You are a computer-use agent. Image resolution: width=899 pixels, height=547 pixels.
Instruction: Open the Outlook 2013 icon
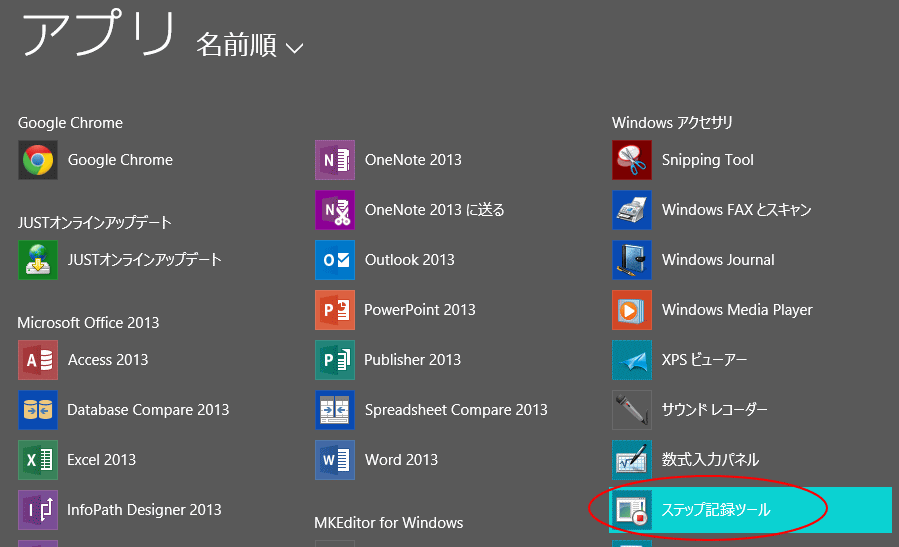coord(335,260)
